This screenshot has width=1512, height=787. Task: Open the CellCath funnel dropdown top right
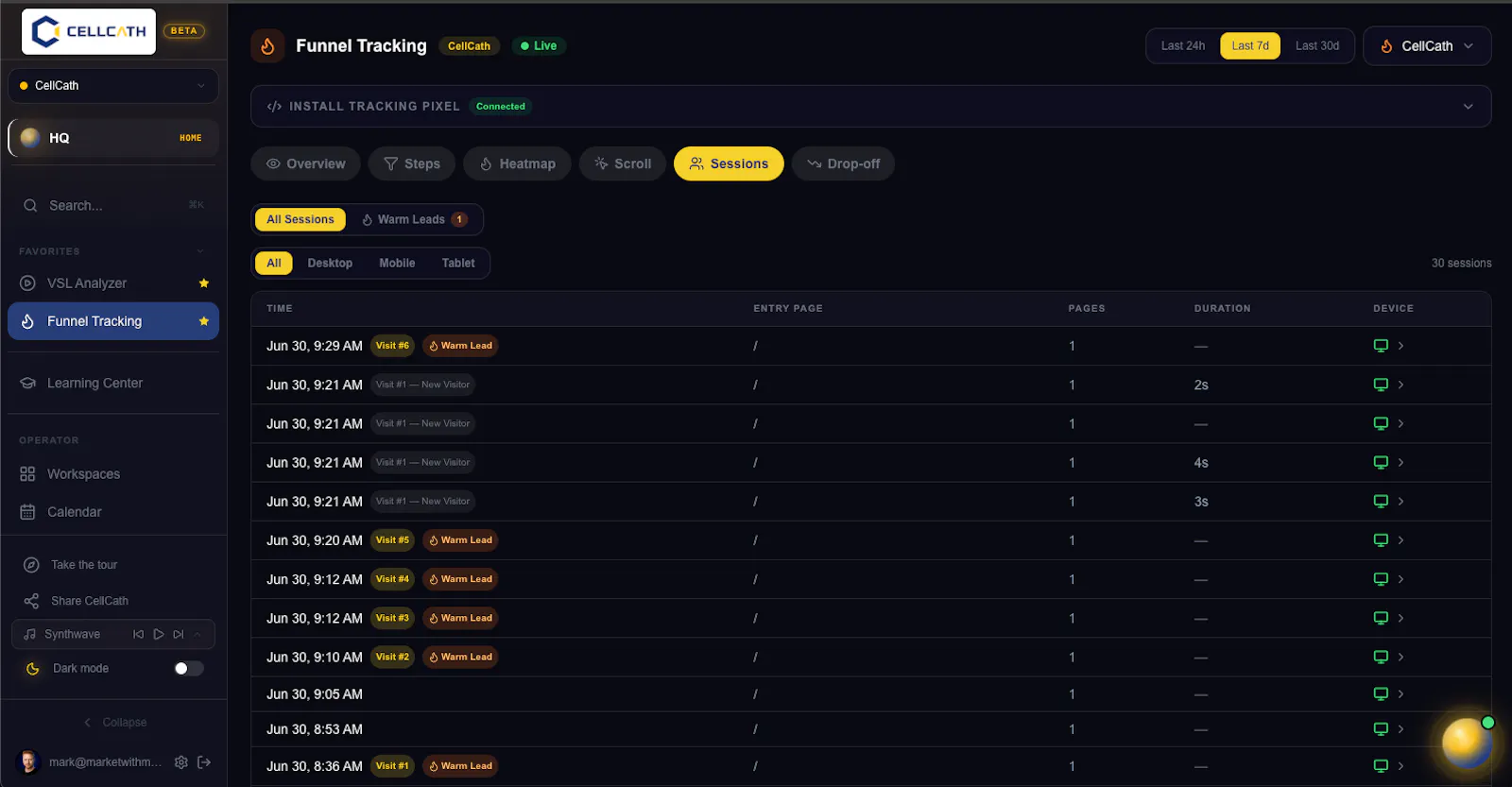(1427, 46)
